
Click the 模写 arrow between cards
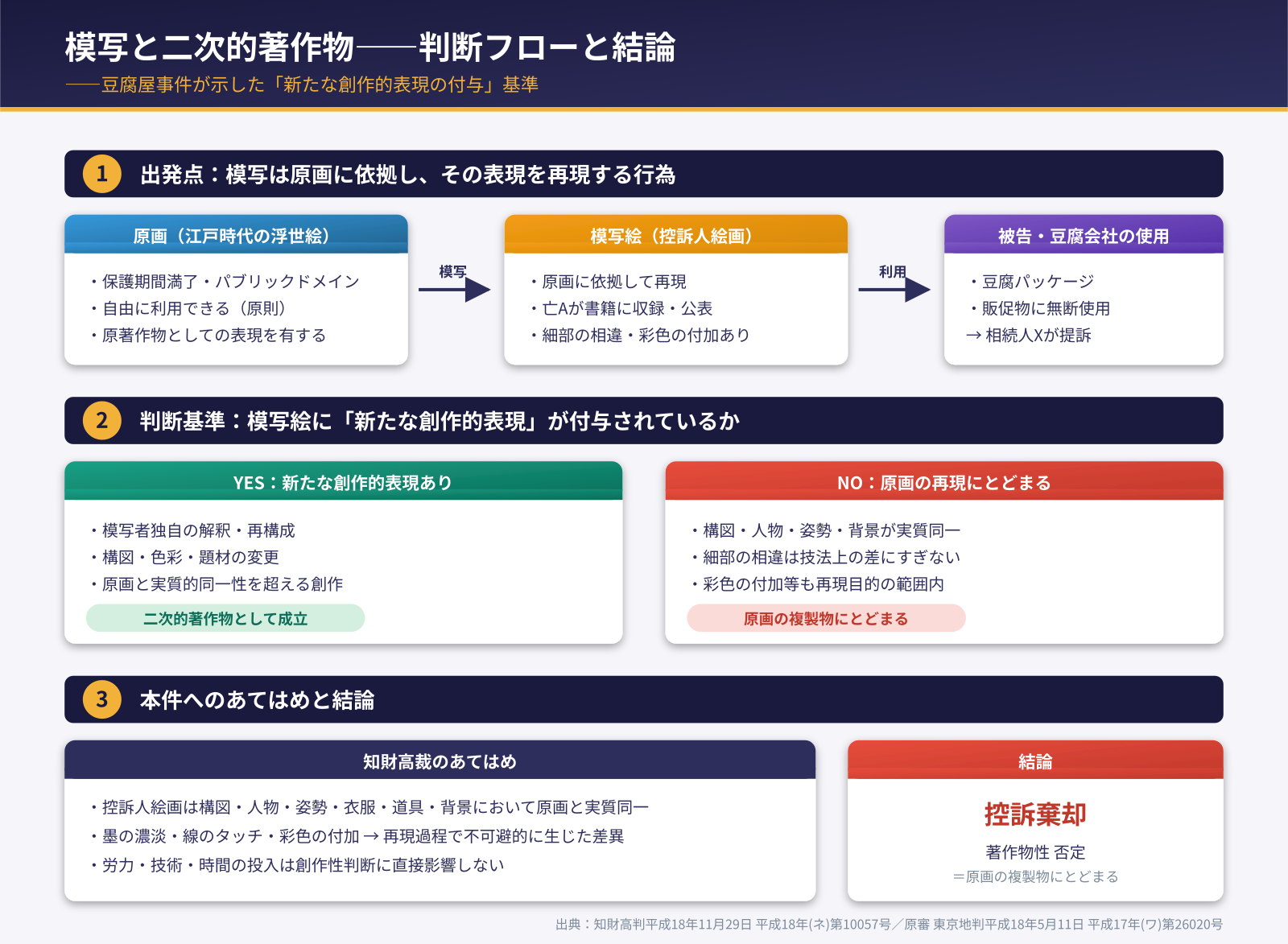pyautogui.click(x=455, y=289)
